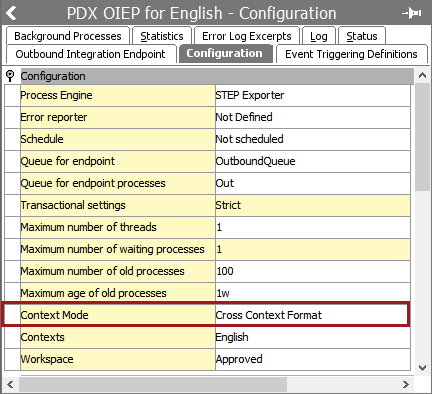
Task: Click the vertical scrollbar thumb
Action: (x=423, y=137)
